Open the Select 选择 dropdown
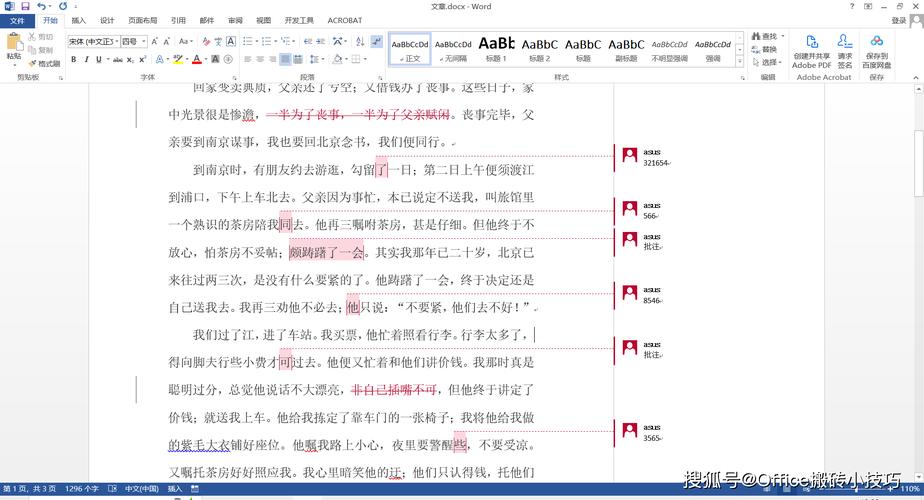 point(767,62)
